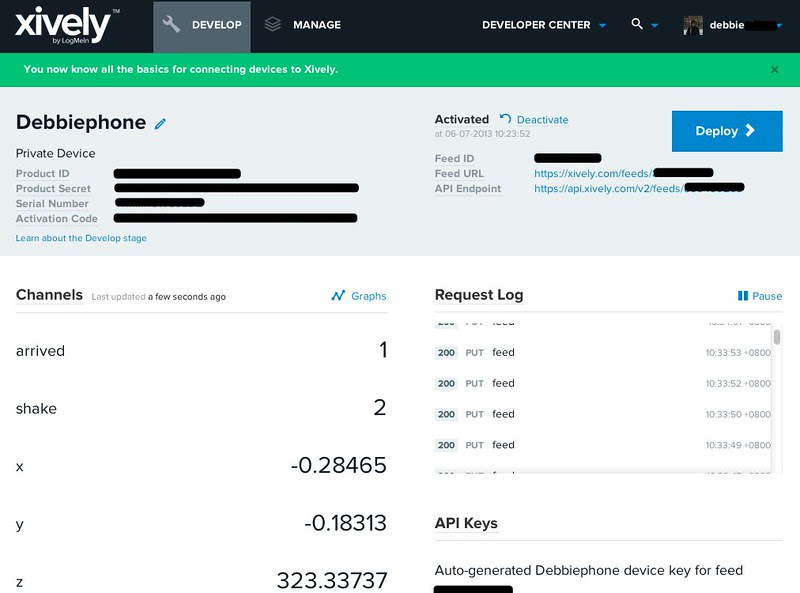The image size is (800, 593).
Task: Edit the Debbiephone name pencil icon
Action: (160, 123)
